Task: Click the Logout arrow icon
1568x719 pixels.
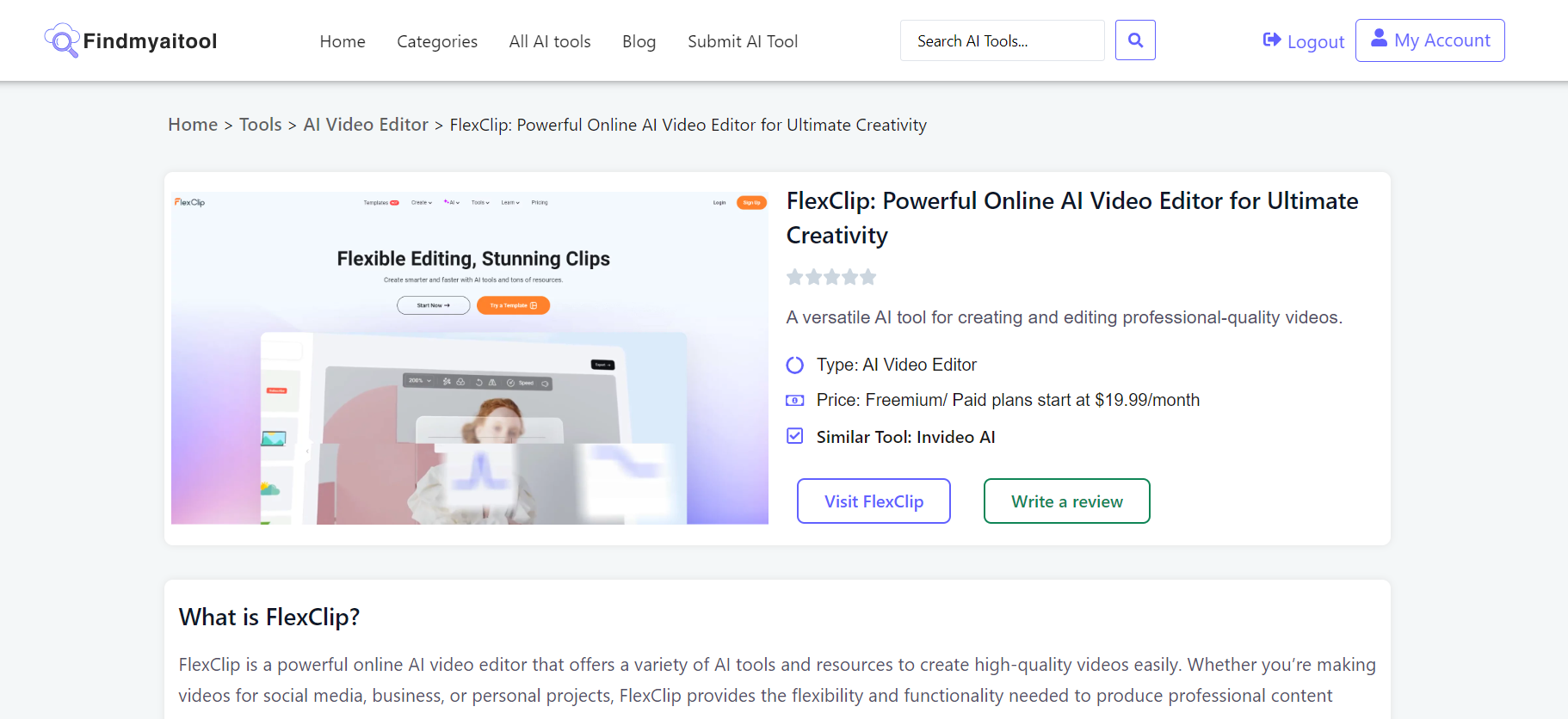Action: coord(1272,40)
